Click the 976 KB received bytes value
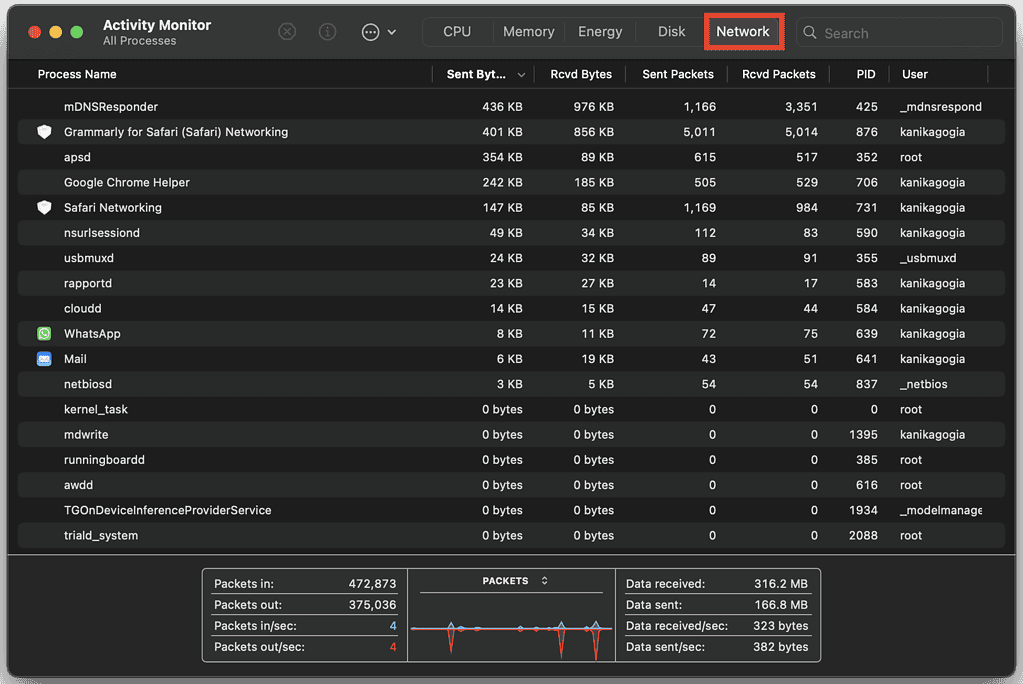The image size is (1023, 684). tap(594, 106)
